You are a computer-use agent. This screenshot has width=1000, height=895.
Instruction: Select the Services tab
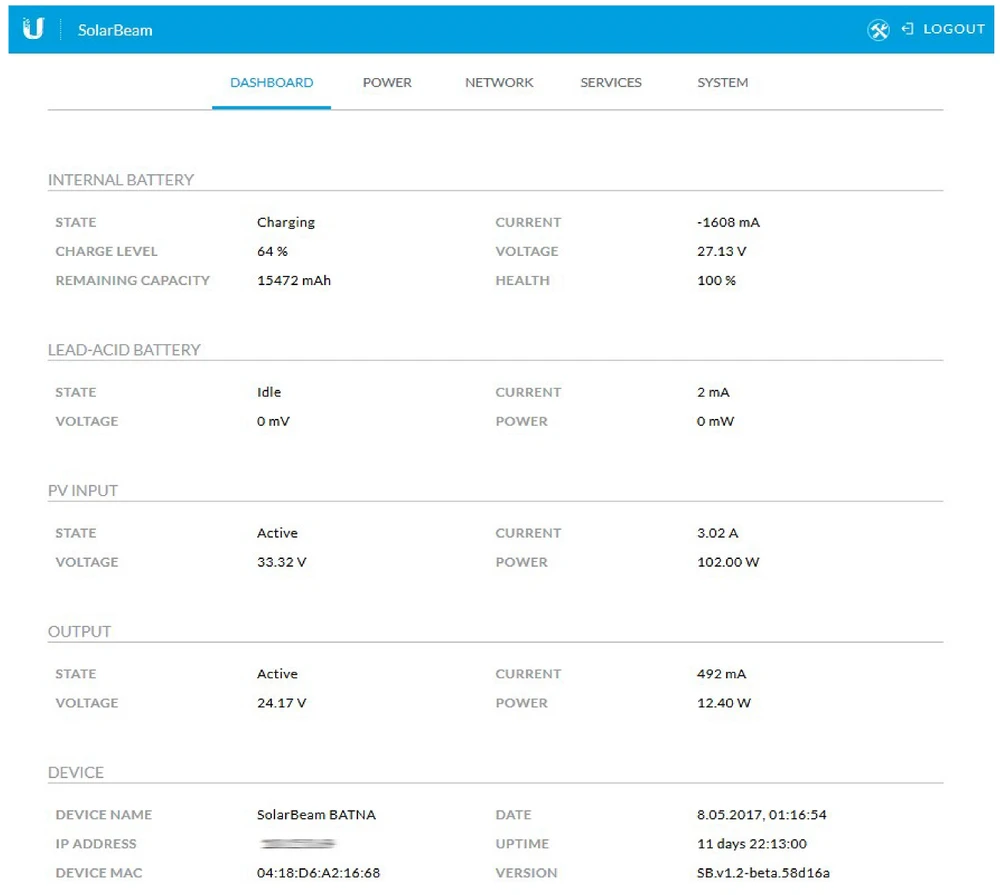point(611,83)
